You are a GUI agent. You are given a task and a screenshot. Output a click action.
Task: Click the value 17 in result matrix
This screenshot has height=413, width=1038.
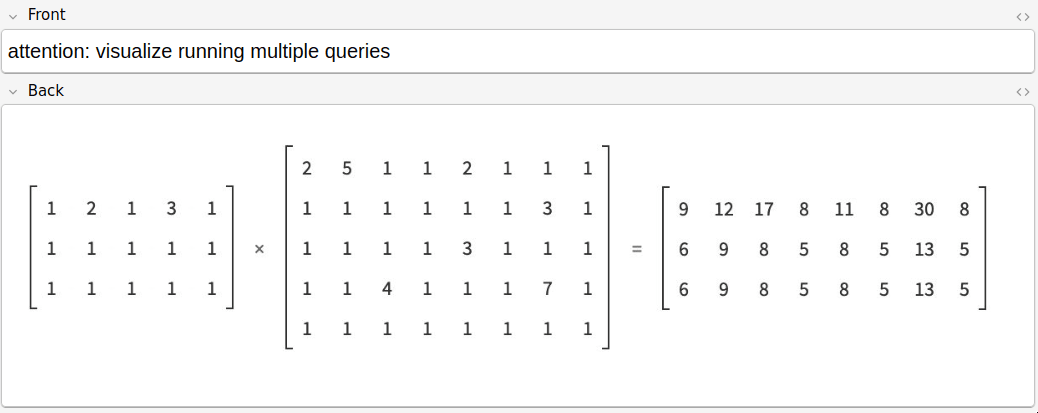point(763,210)
